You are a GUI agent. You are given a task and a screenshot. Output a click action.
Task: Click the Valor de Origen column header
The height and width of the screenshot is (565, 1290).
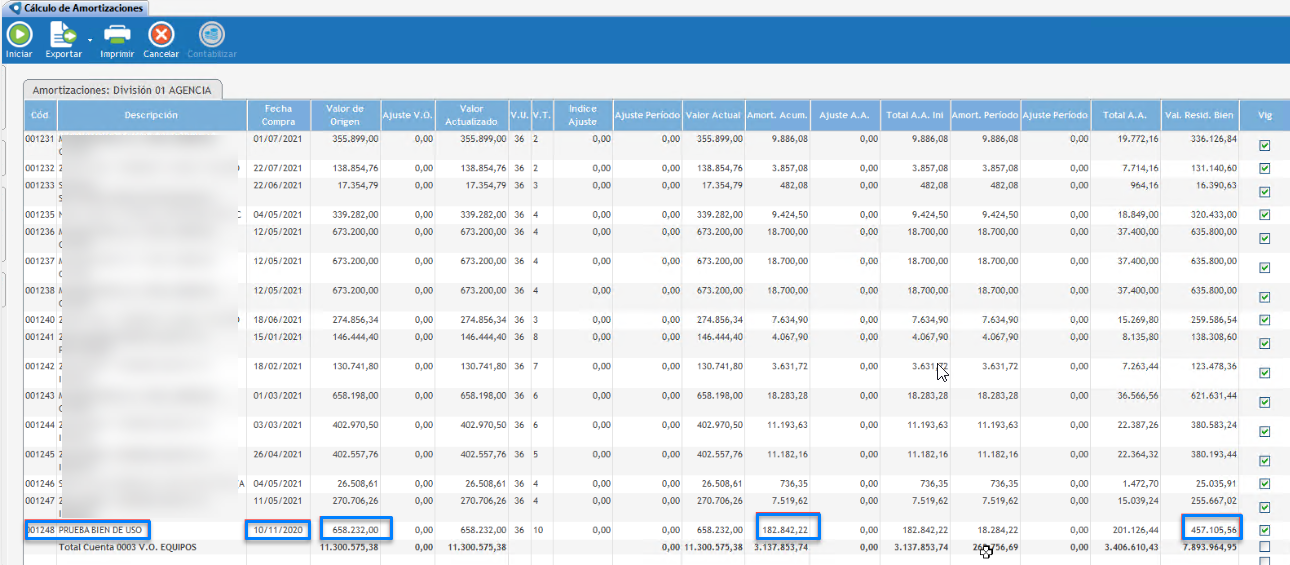[x=345, y=115]
